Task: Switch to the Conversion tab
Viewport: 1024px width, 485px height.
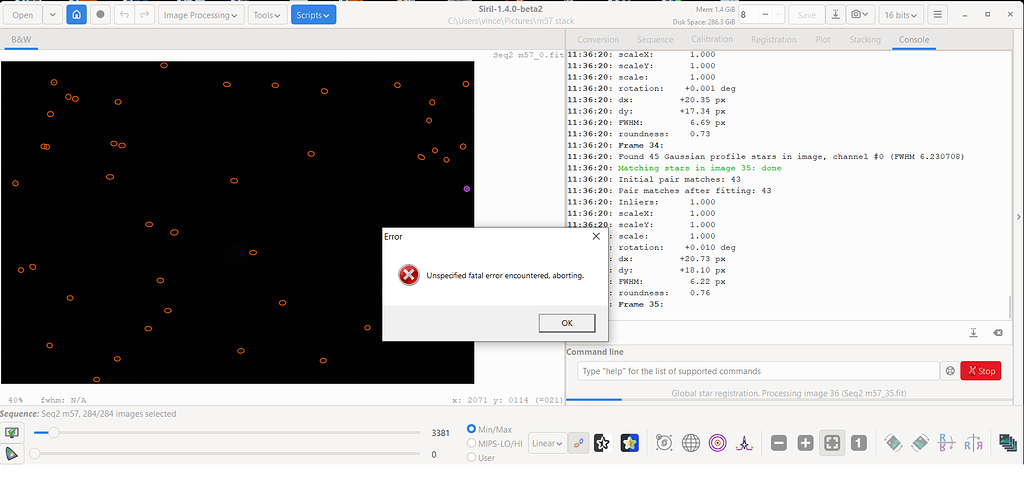Action: coord(598,40)
